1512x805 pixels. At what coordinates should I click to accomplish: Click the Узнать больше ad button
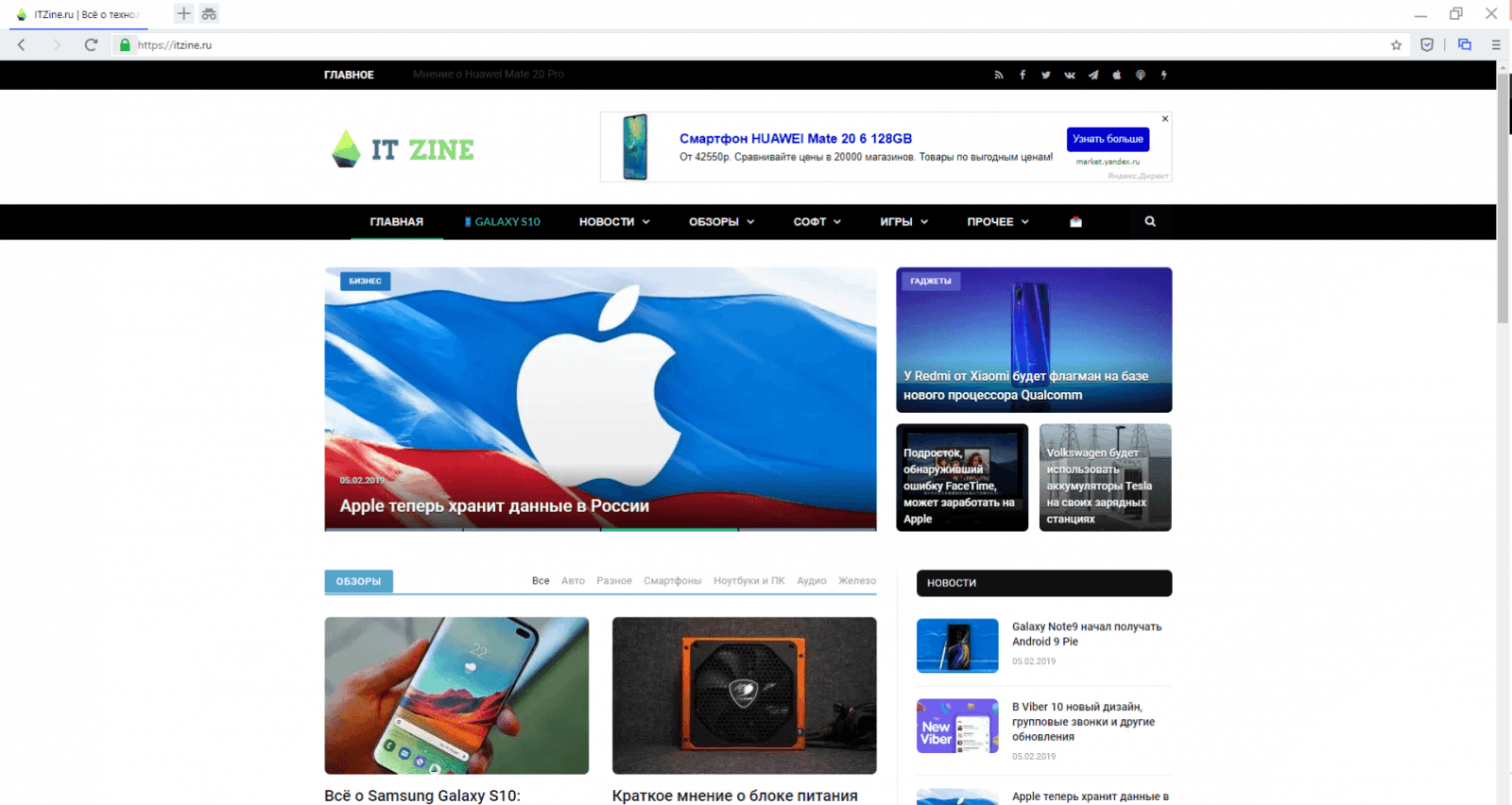[1108, 139]
